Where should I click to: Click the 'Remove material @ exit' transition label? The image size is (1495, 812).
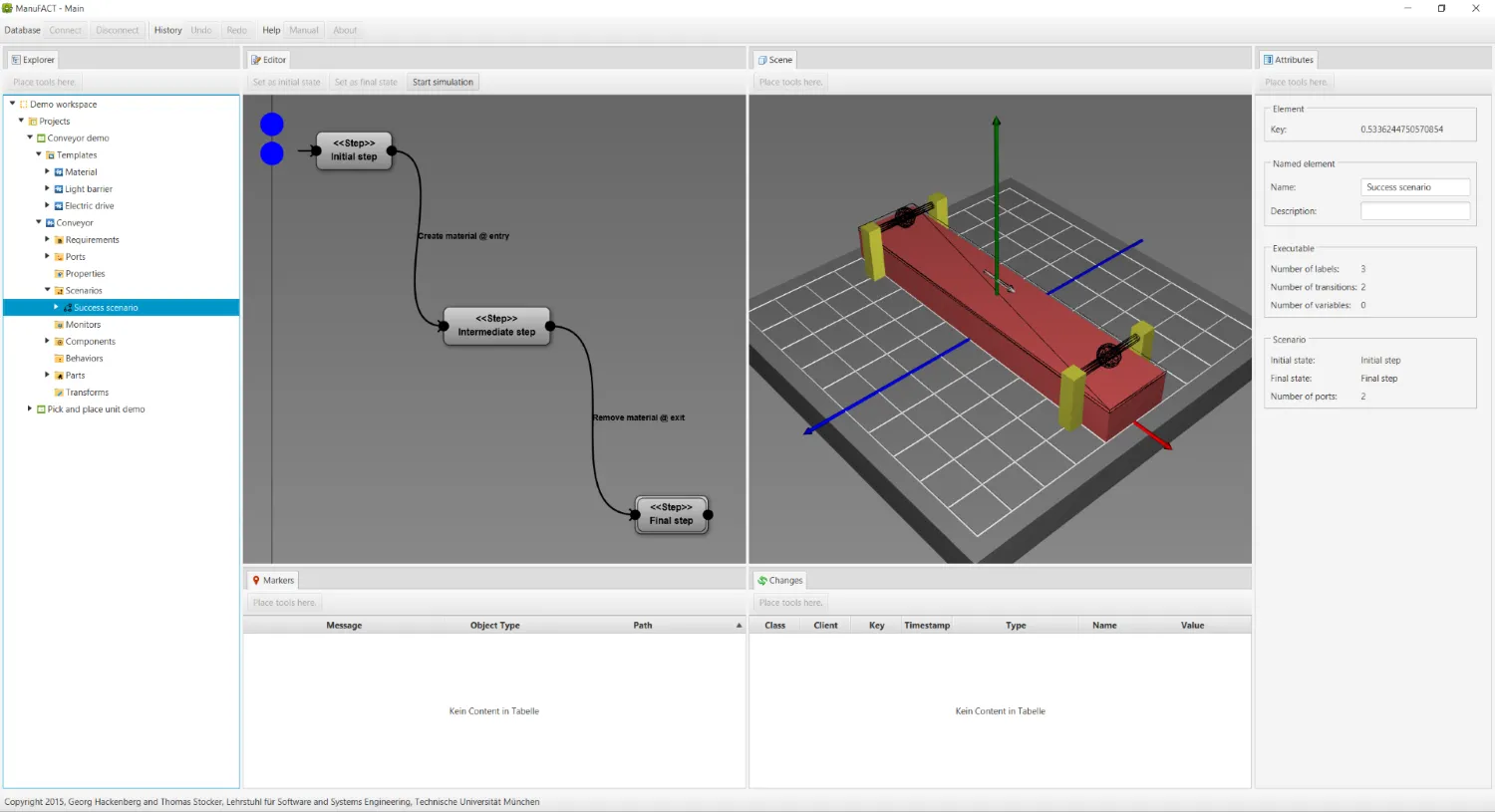(639, 417)
